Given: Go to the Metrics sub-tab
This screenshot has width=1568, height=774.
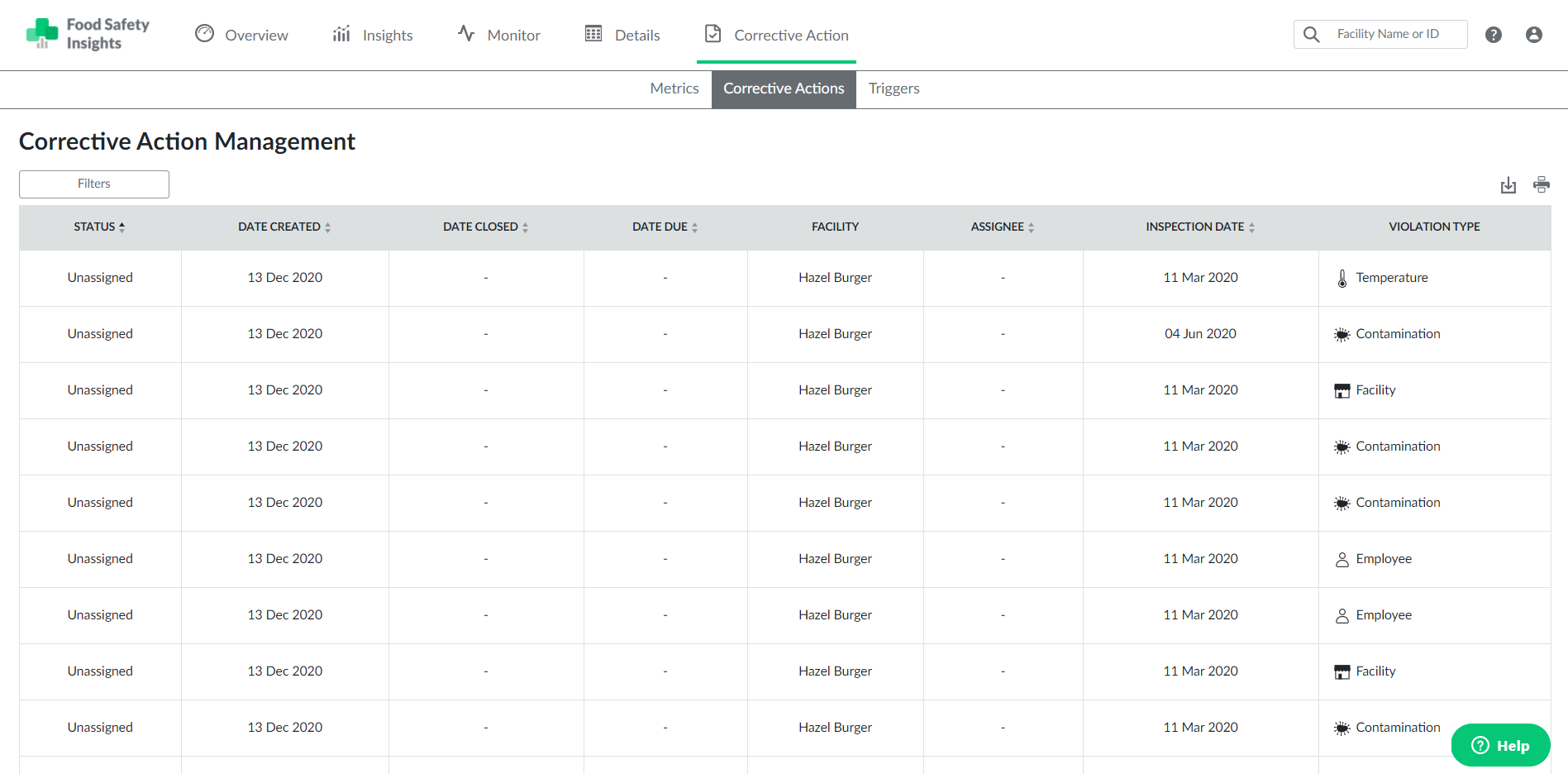Looking at the screenshot, I should [674, 88].
